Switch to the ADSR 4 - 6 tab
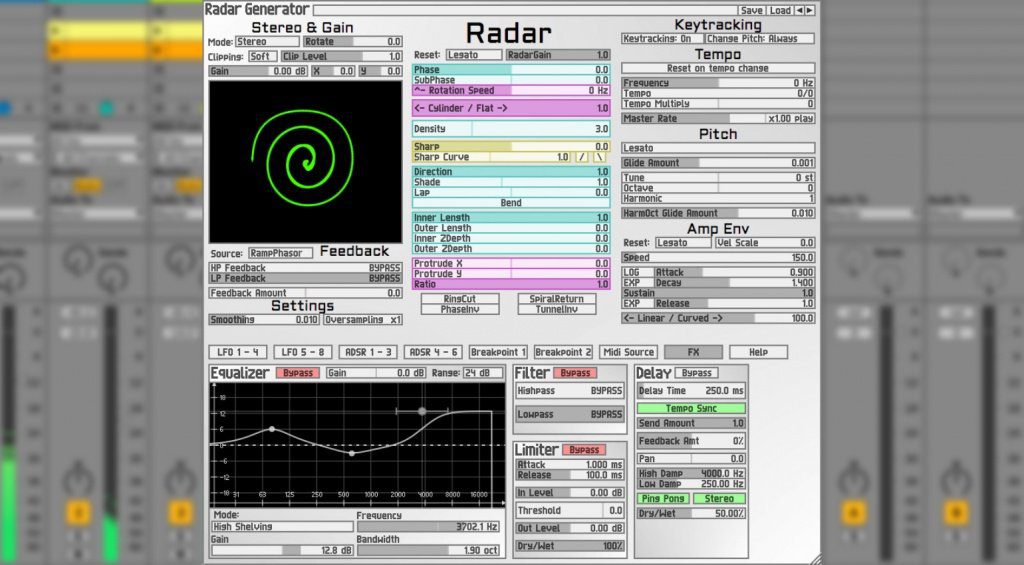The image size is (1024, 565). pyautogui.click(x=433, y=352)
